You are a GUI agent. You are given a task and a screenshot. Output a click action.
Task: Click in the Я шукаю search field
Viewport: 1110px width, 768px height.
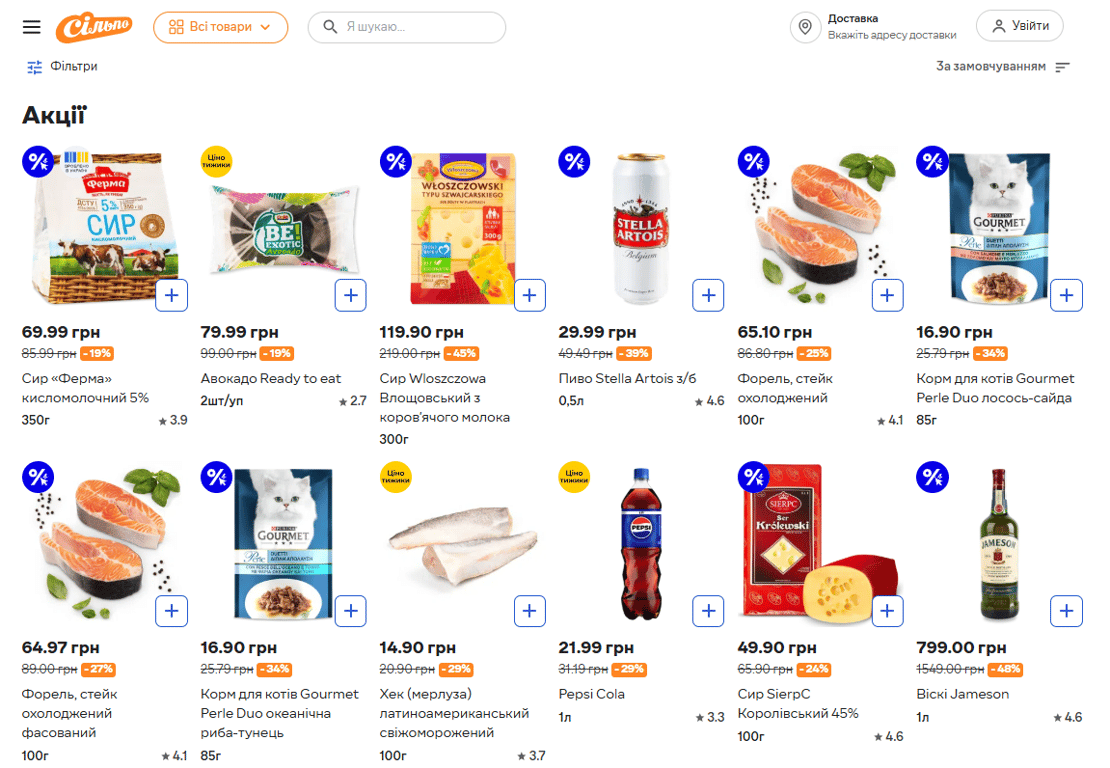[415, 27]
